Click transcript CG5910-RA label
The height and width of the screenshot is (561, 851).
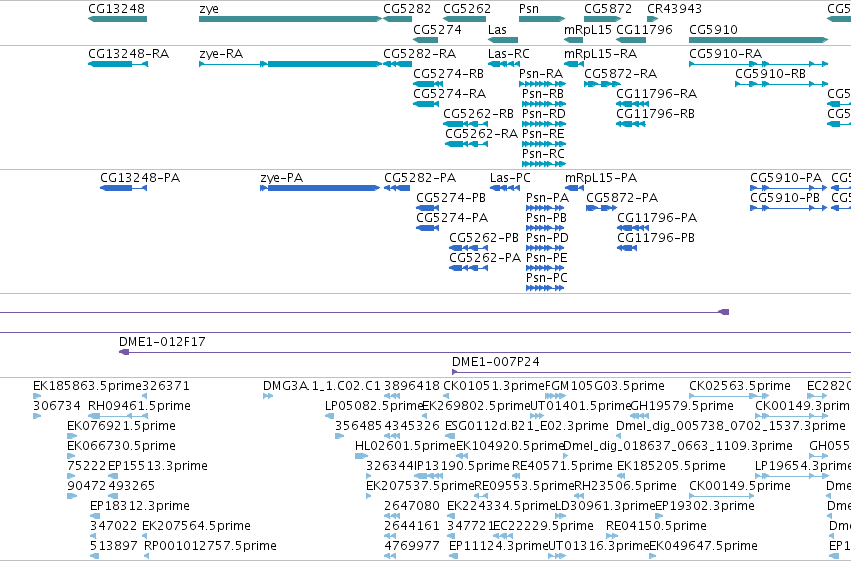coord(726,54)
